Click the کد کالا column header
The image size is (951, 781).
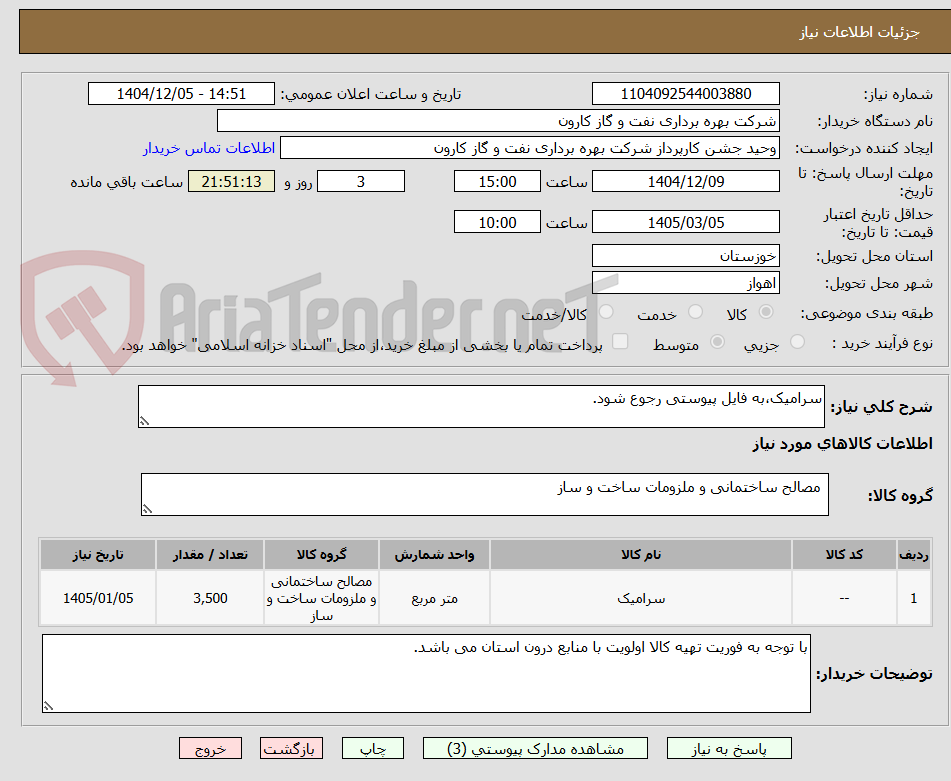(x=844, y=555)
